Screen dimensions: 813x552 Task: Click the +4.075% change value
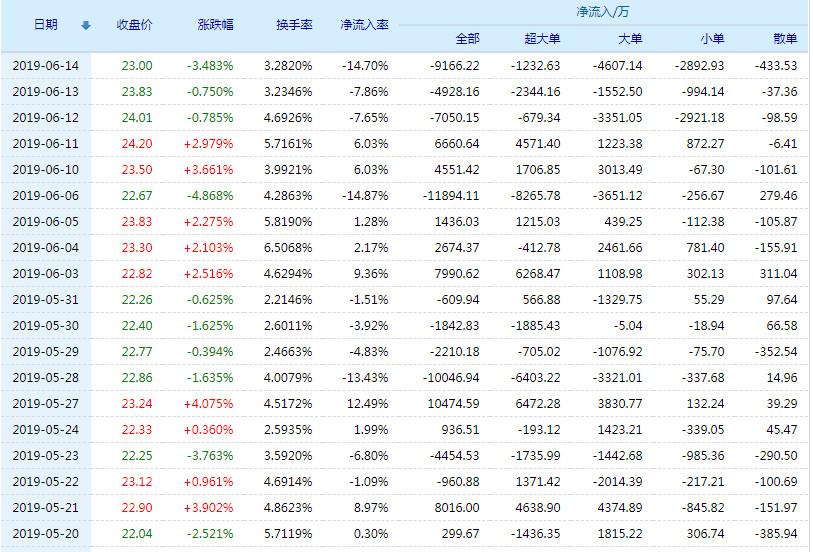coord(210,404)
